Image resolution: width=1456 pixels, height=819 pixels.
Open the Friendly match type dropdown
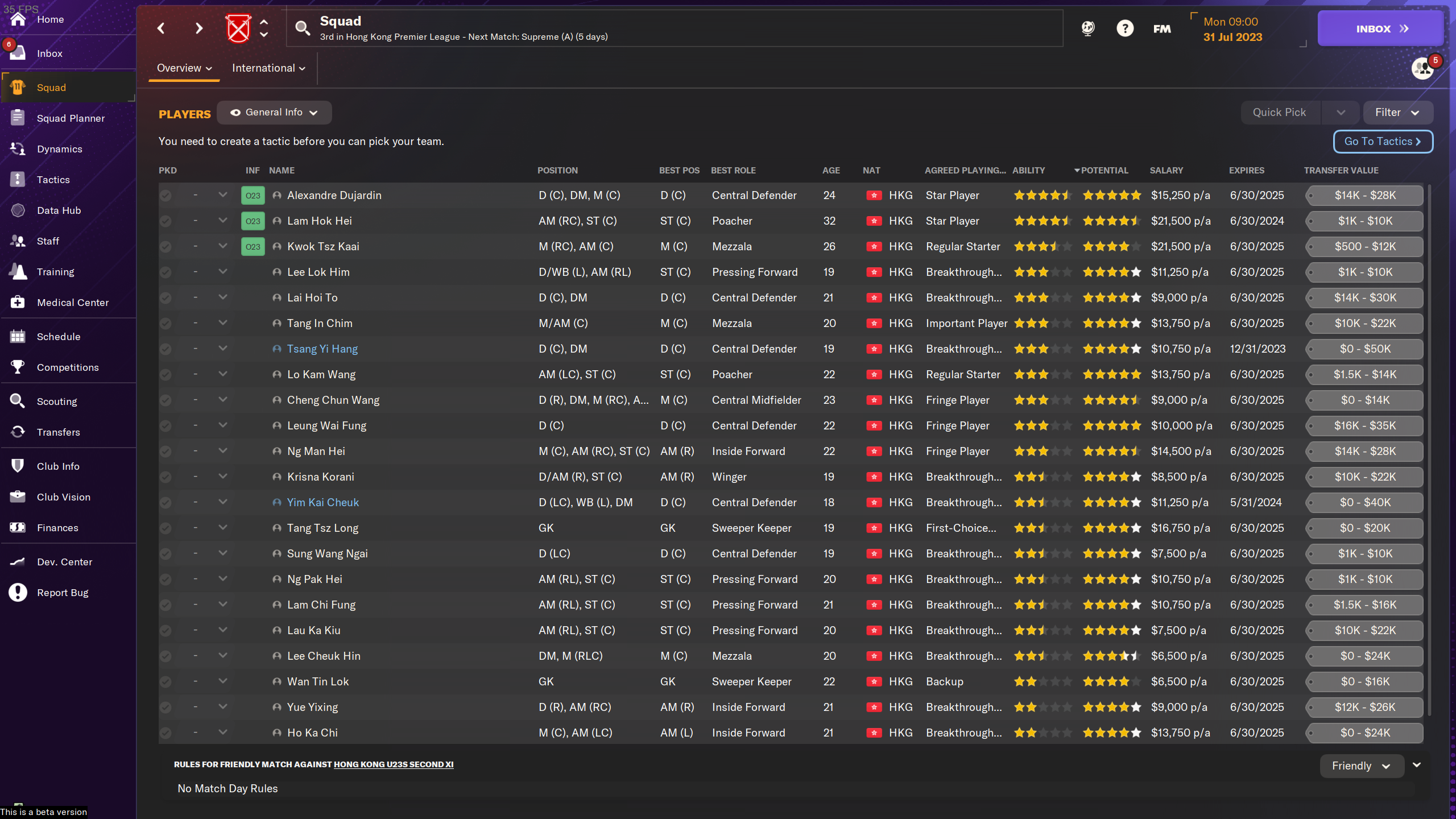coord(1361,766)
